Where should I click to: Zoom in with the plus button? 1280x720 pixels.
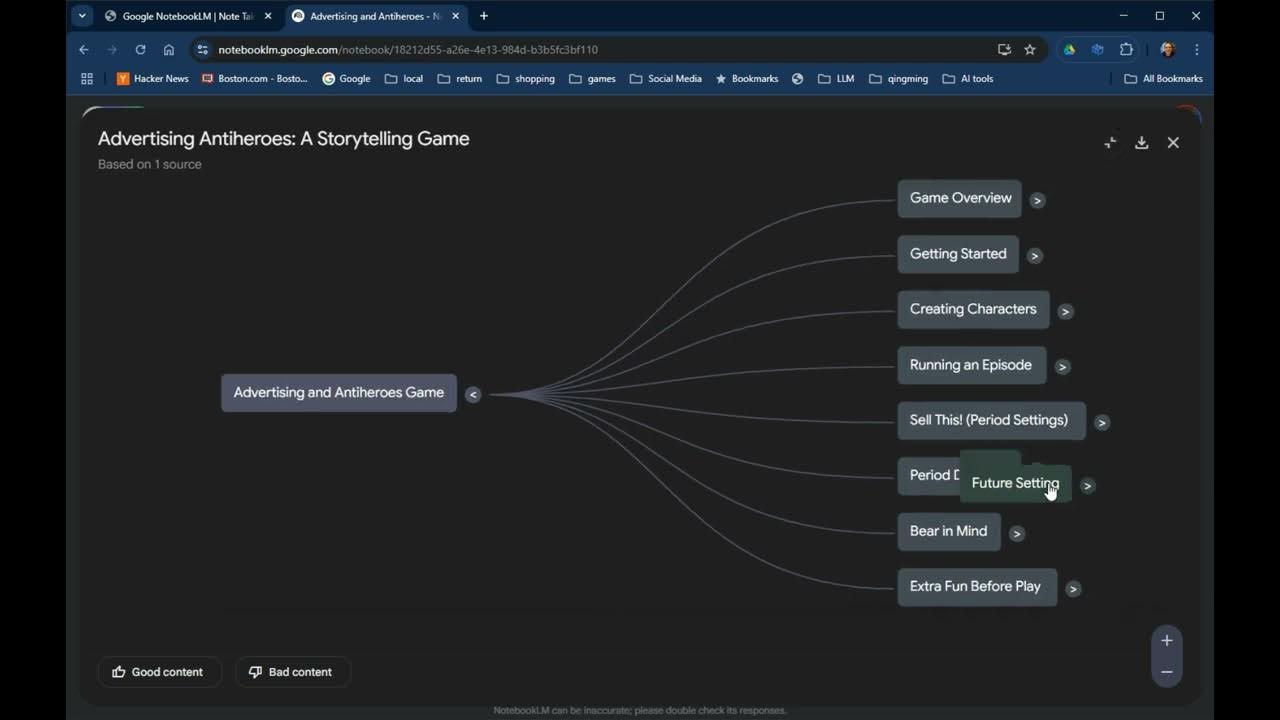tap(1166, 641)
